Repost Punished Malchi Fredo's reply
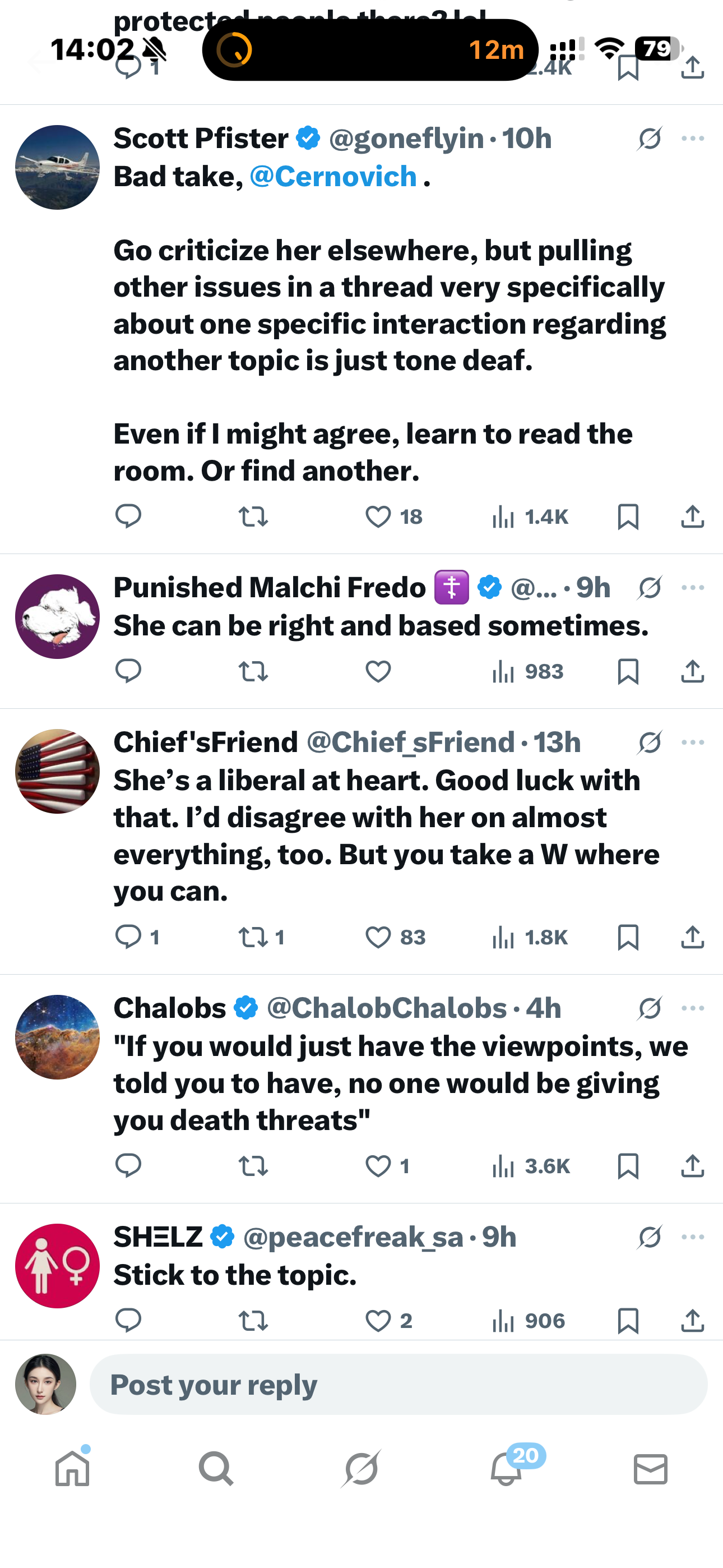 point(253,671)
